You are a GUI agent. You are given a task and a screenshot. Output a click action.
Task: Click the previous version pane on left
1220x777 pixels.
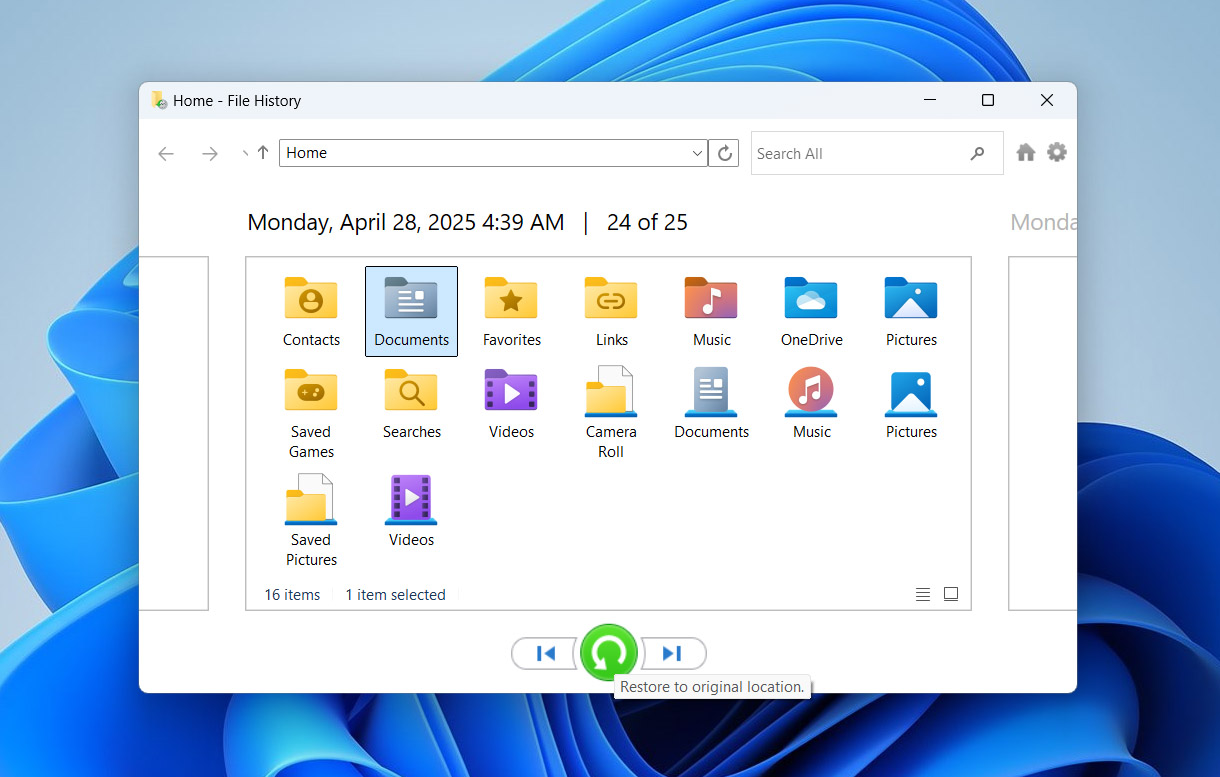(174, 433)
